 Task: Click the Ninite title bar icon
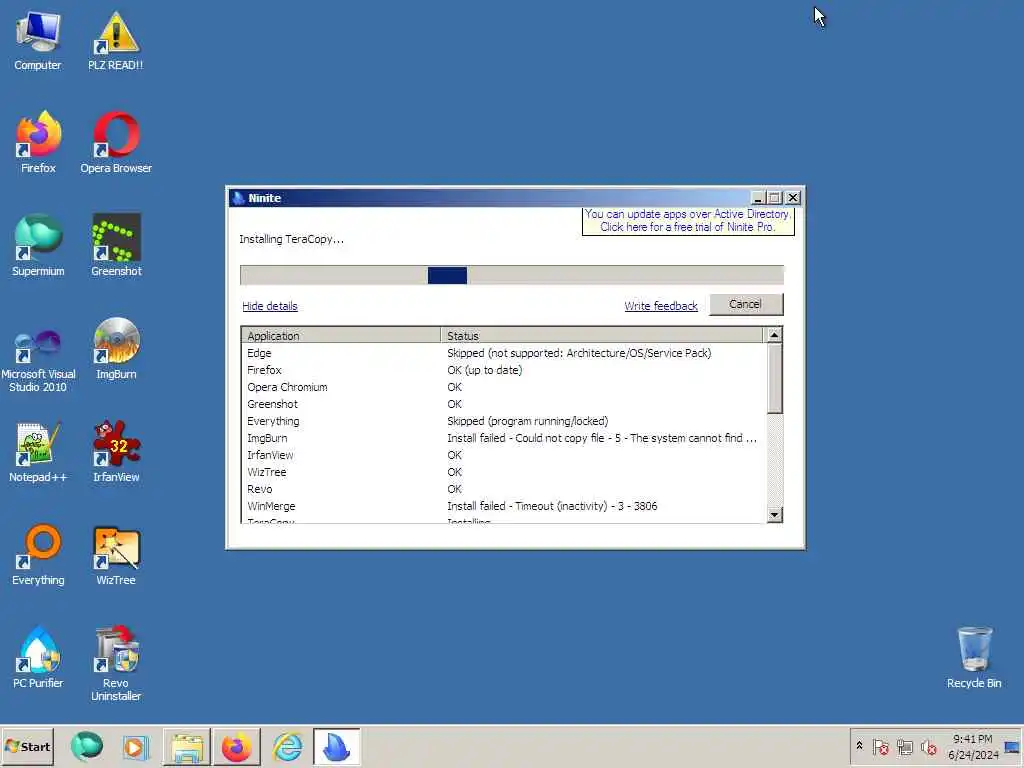tap(238, 198)
